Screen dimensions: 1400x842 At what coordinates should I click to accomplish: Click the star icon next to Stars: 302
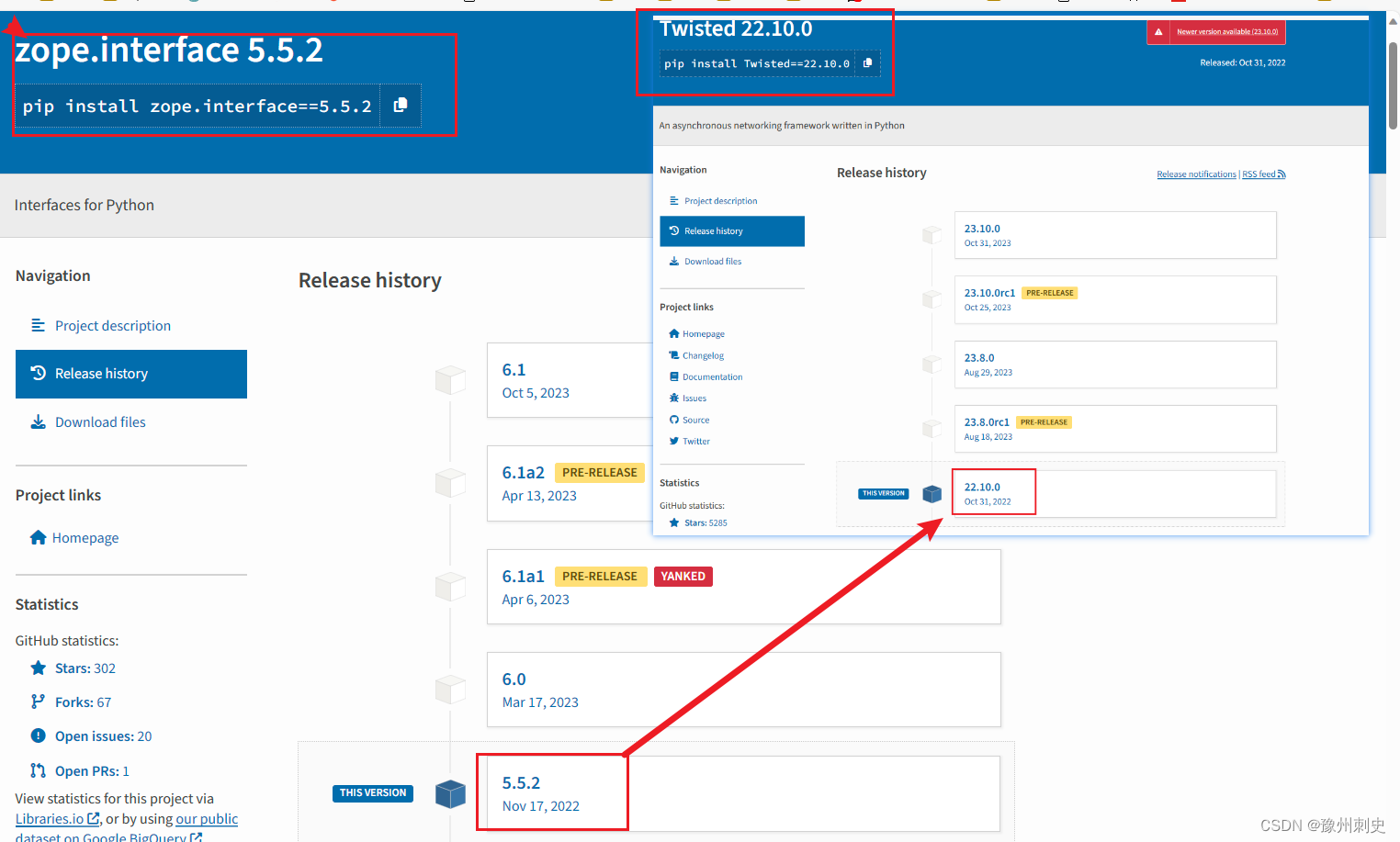tap(38, 668)
